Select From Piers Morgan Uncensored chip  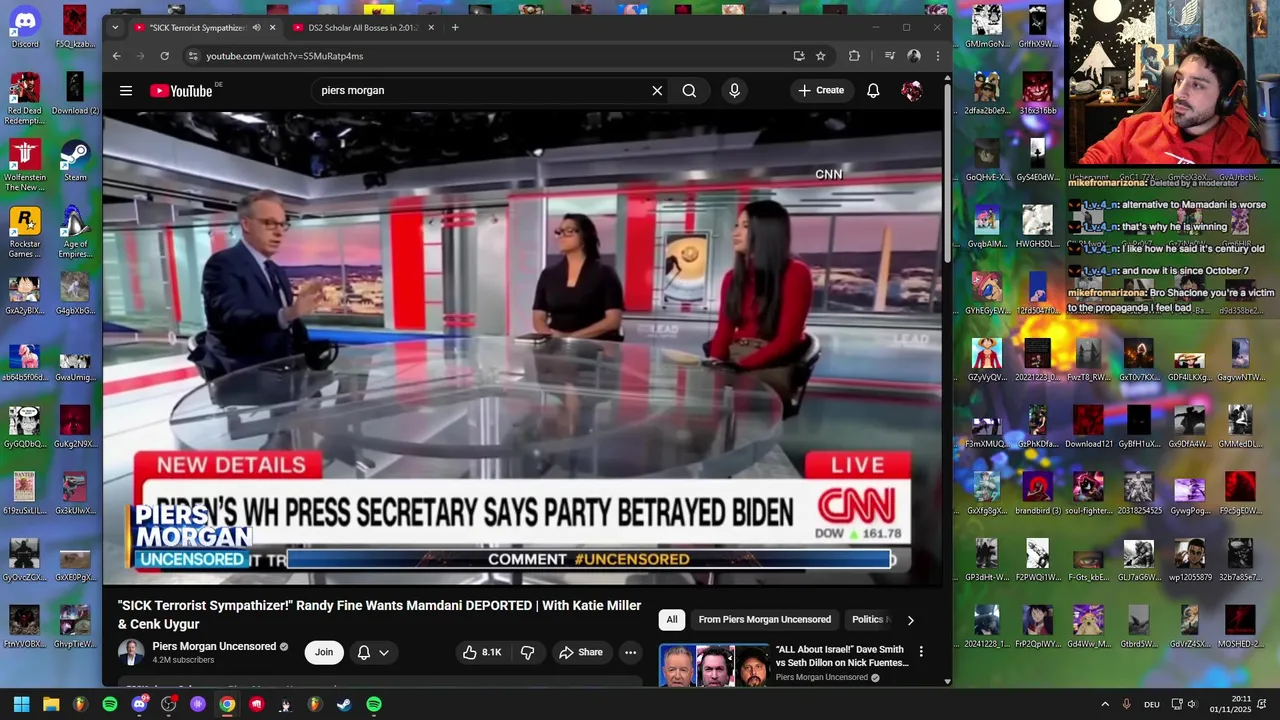(x=765, y=620)
